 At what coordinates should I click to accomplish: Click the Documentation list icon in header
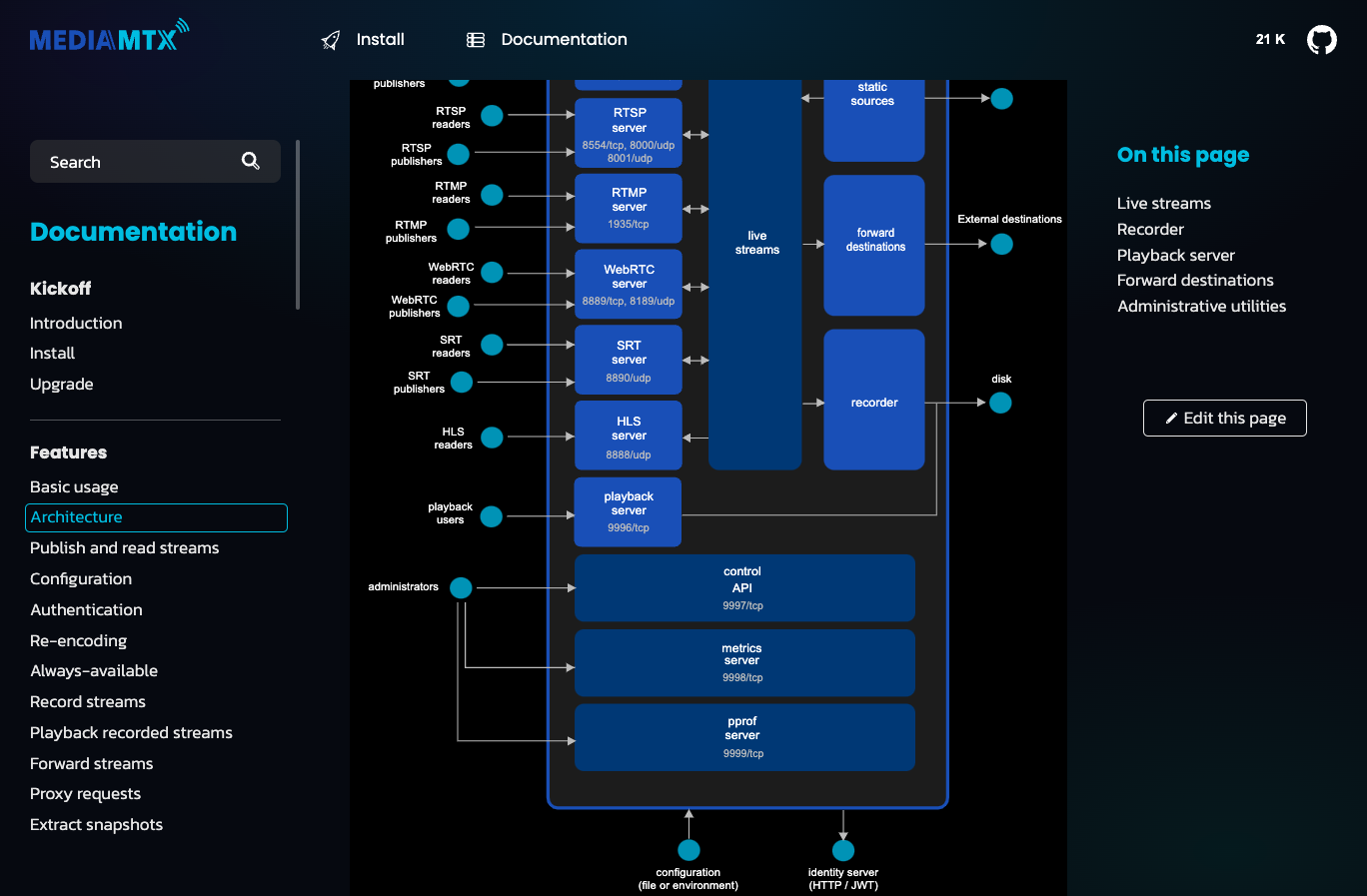coord(476,40)
